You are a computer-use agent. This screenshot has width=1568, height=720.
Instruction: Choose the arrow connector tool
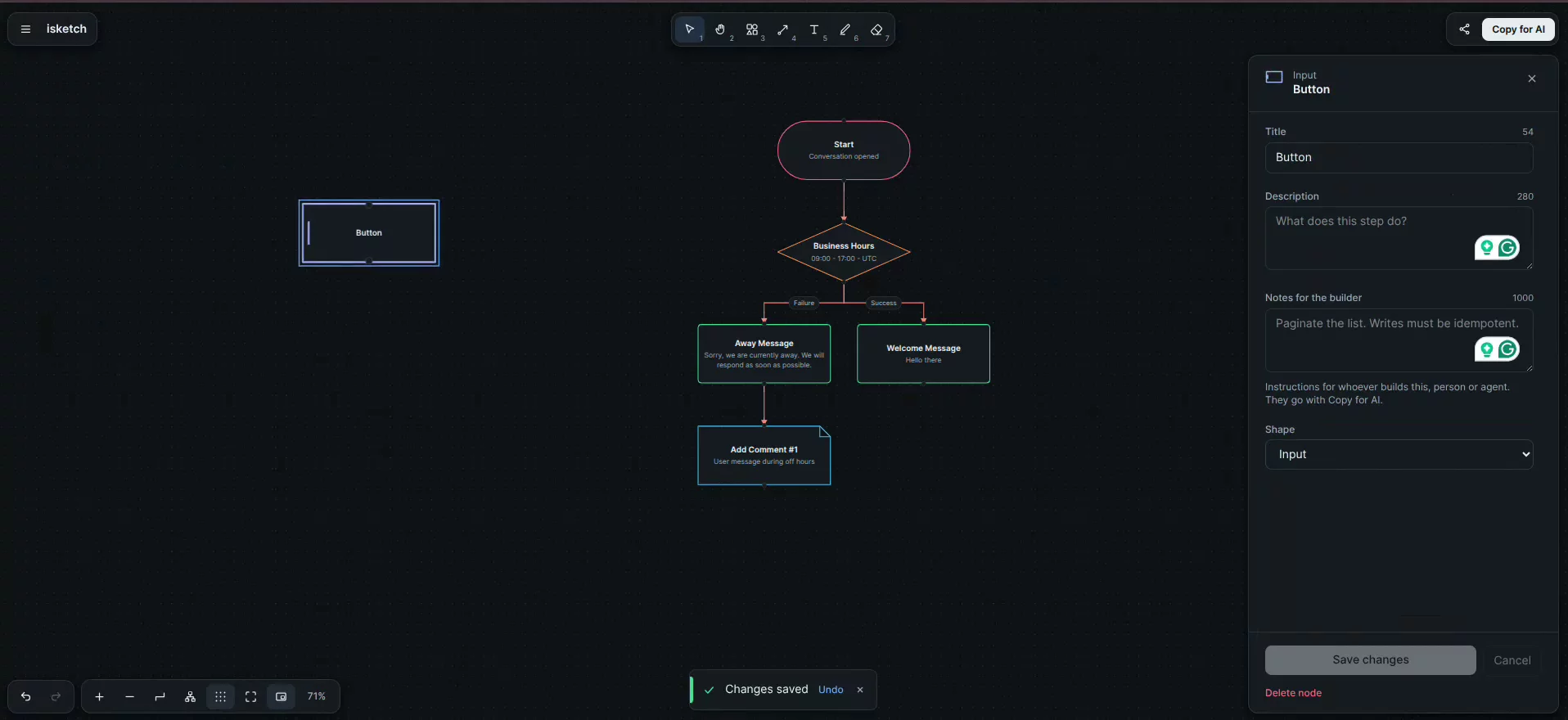tap(783, 30)
